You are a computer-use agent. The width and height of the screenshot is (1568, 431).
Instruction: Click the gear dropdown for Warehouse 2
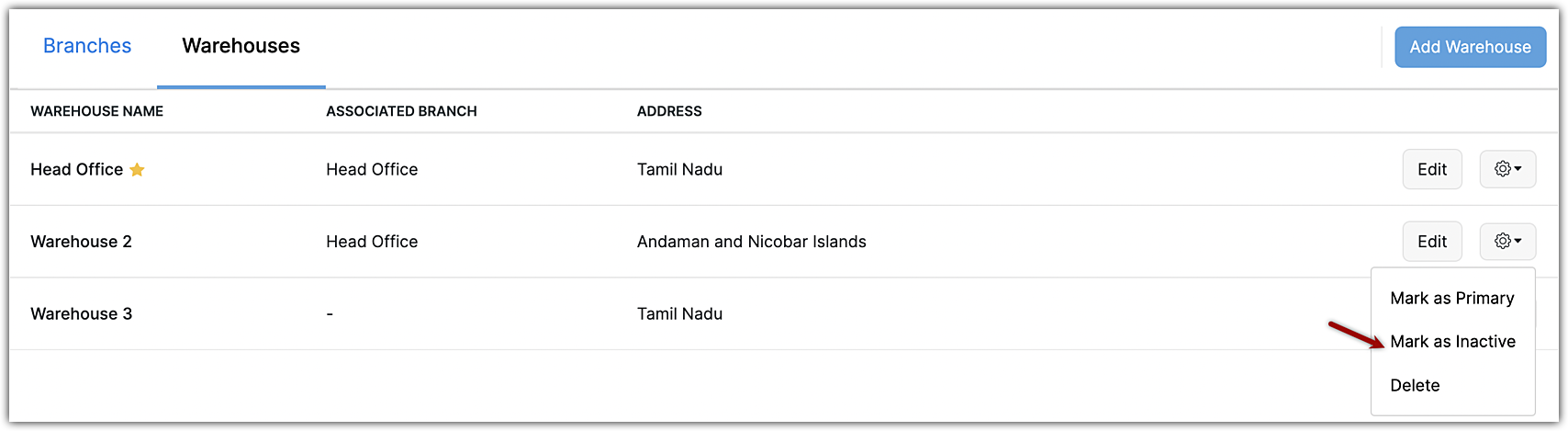(x=1507, y=242)
